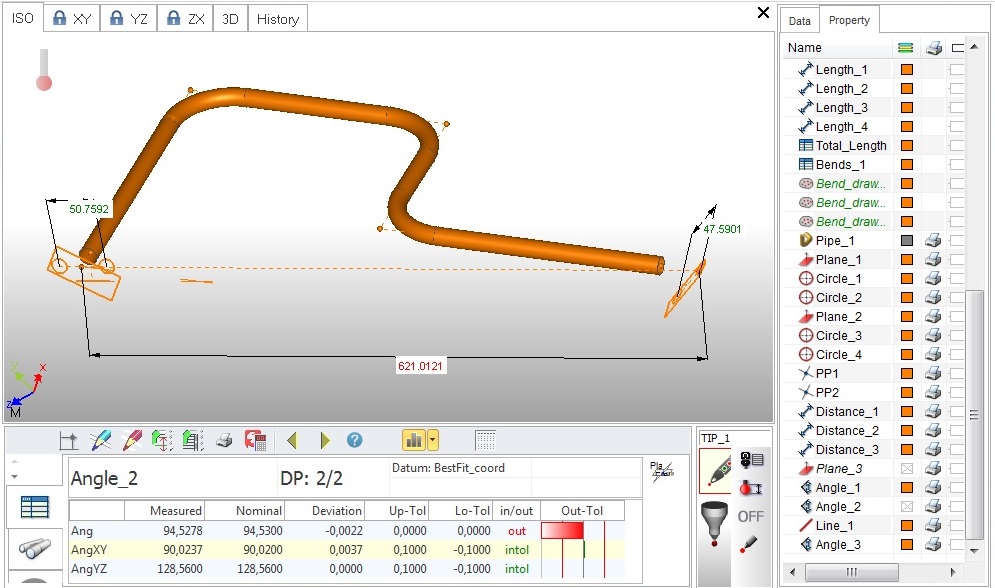Switch to the History tab

(x=277, y=19)
